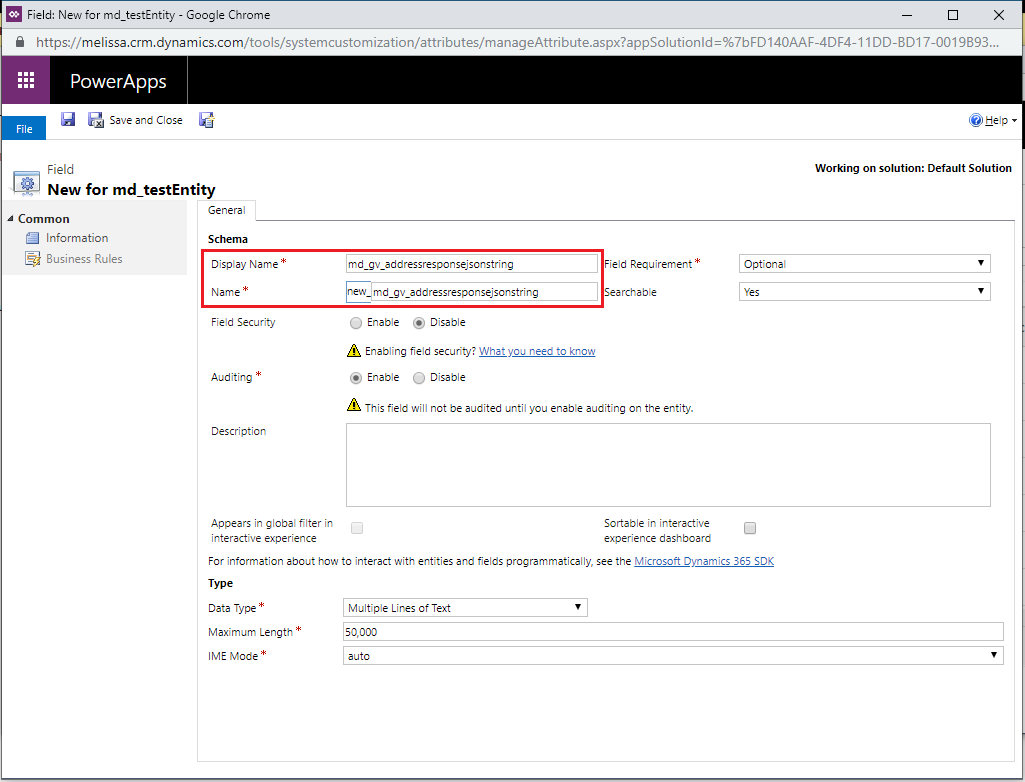Image resolution: width=1025 pixels, height=782 pixels.
Task: Click the Save and New icon
Action: pyautogui.click(x=207, y=120)
